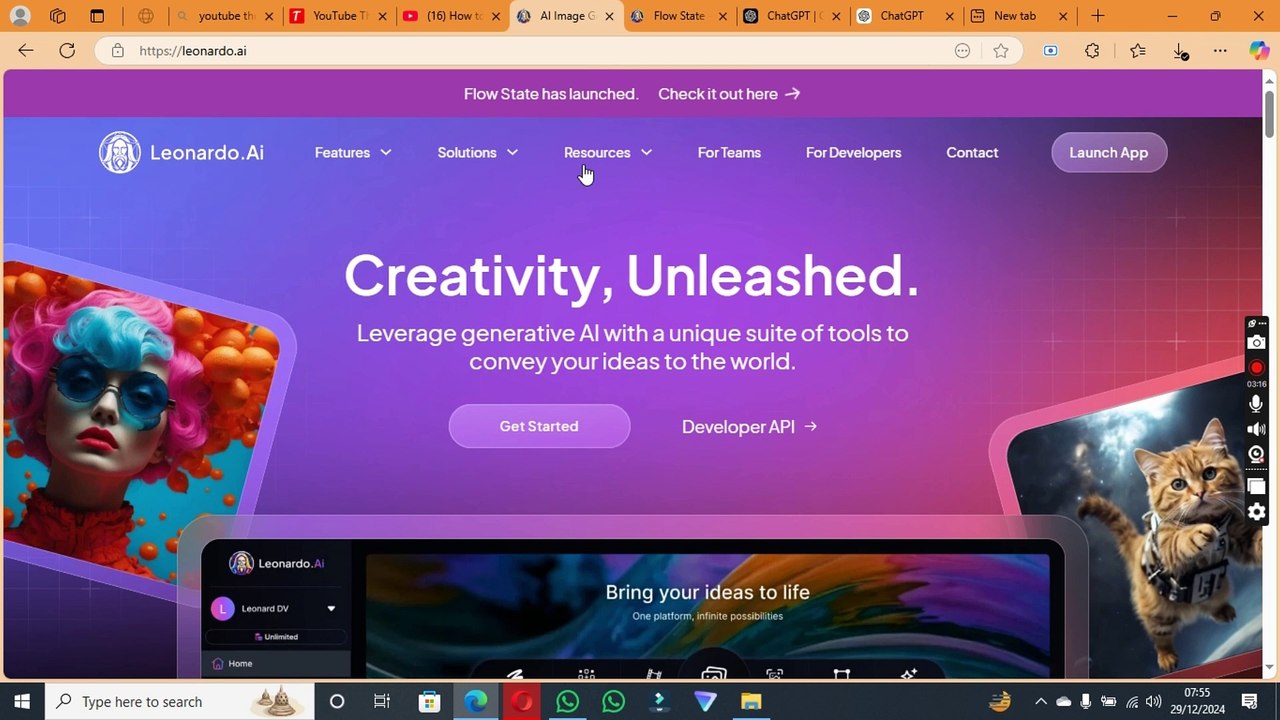This screenshot has width=1280, height=720.
Task: Click the taskbar clock showing 07:55
Action: tap(1197, 702)
